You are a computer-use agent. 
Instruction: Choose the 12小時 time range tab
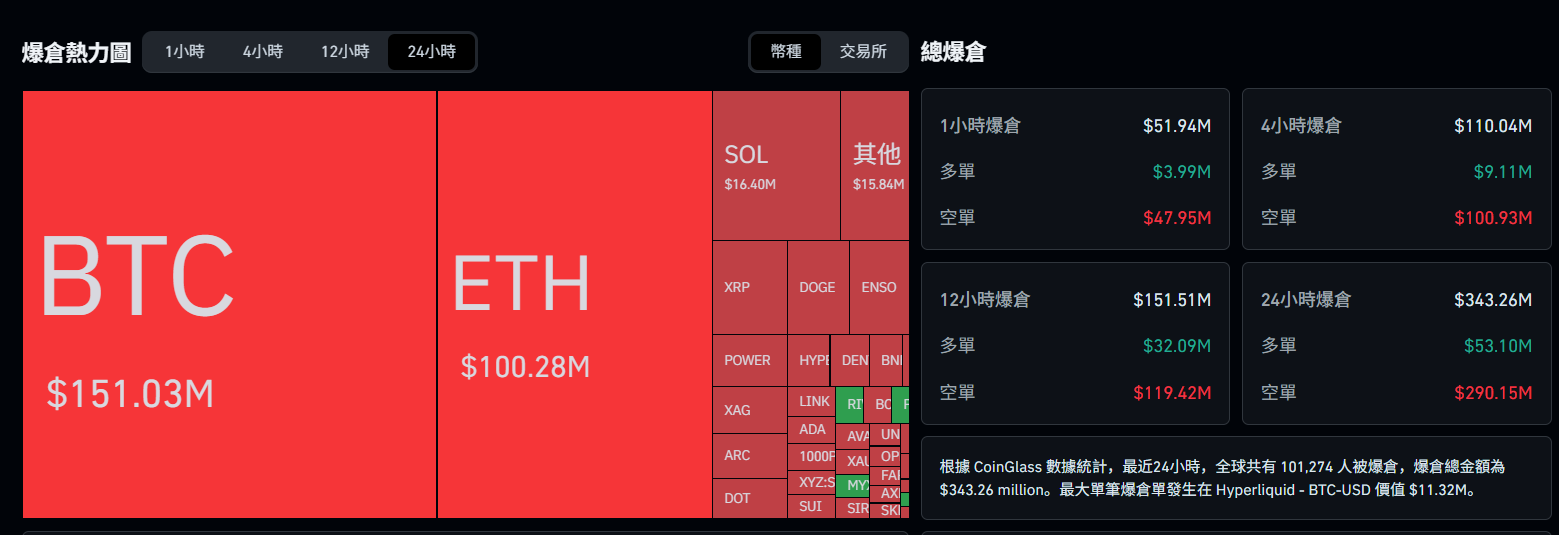(345, 52)
